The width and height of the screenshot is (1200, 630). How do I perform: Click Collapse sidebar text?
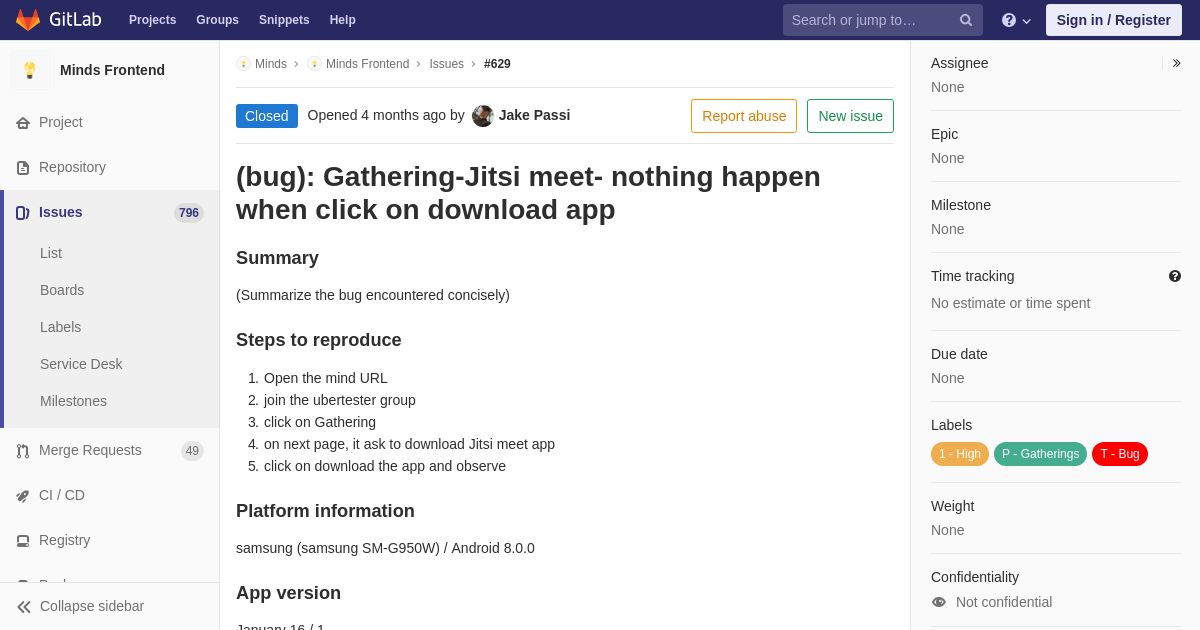(92, 606)
